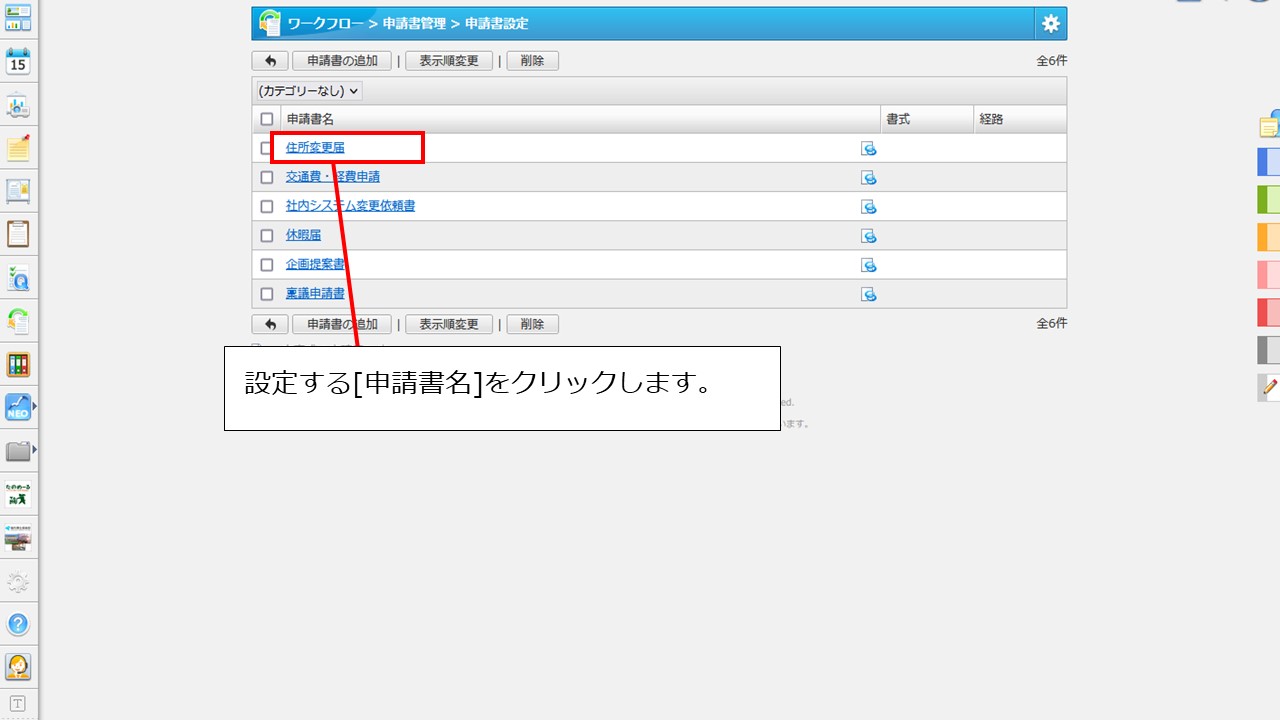The width and height of the screenshot is (1280, 720).
Task: Open the operator headset support icon
Action: click(18, 667)
